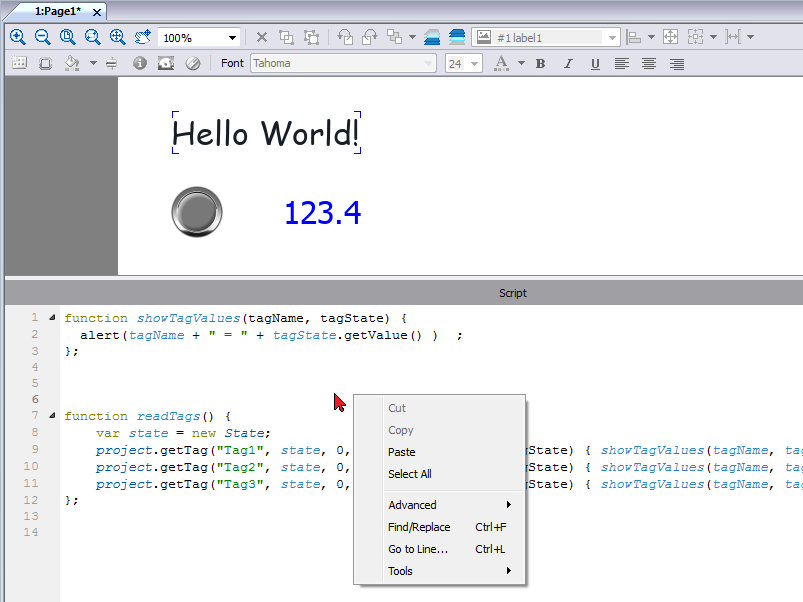Toggle italic text formatting
Screen dimensions: 803x602
(568, 63)
